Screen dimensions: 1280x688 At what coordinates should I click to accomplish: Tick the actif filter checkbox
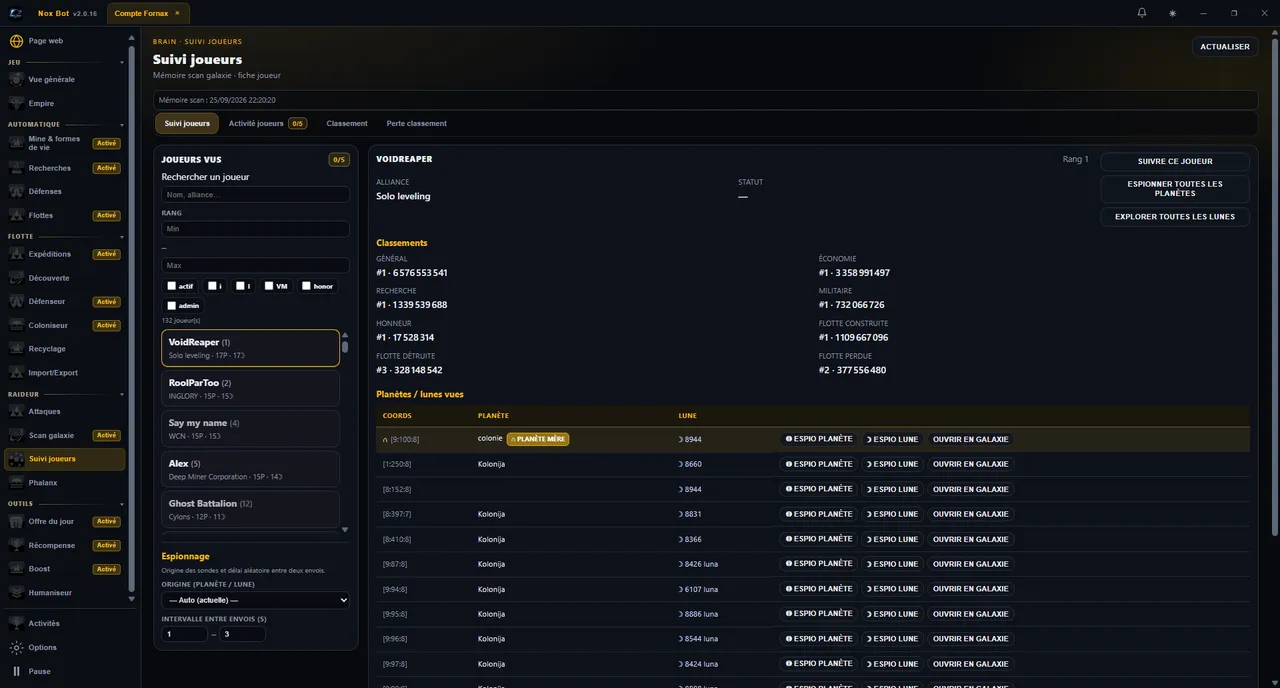coord(171,286)
